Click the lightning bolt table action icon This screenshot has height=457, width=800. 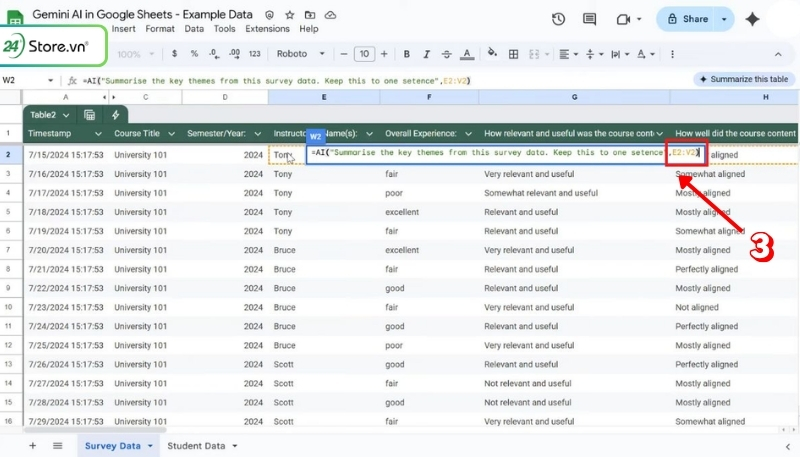116,115
